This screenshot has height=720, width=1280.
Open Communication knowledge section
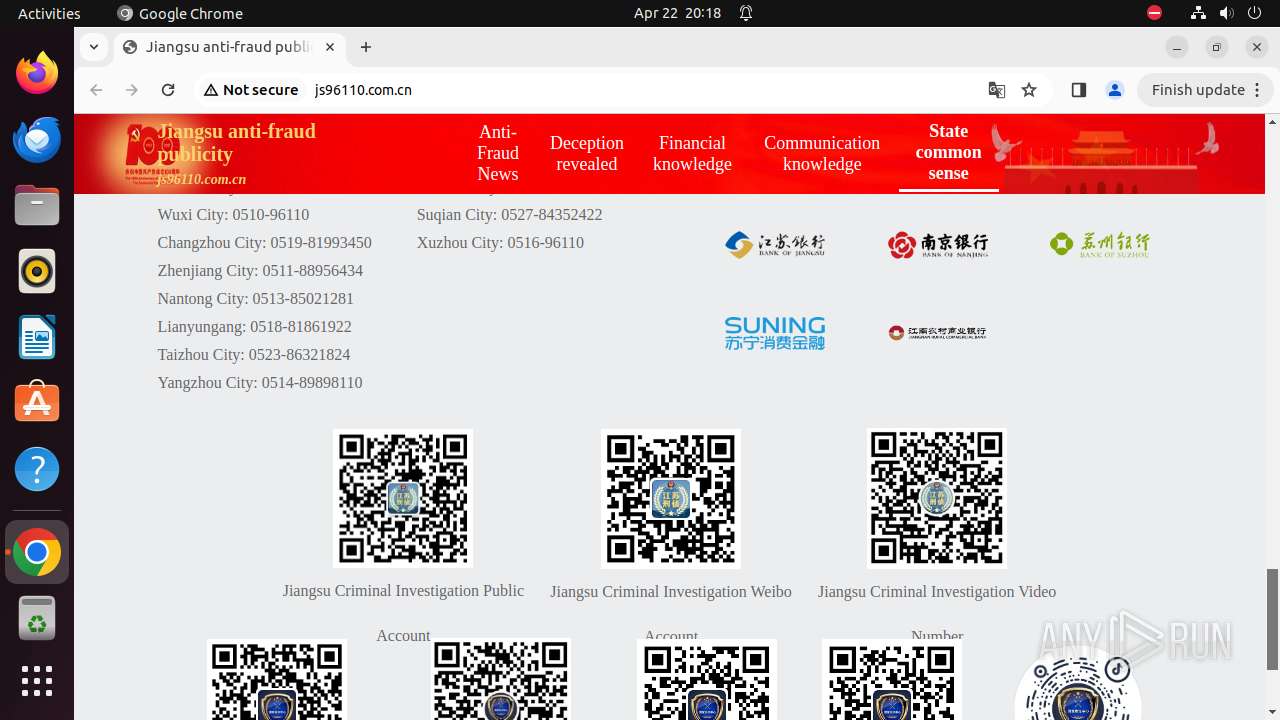822,153
